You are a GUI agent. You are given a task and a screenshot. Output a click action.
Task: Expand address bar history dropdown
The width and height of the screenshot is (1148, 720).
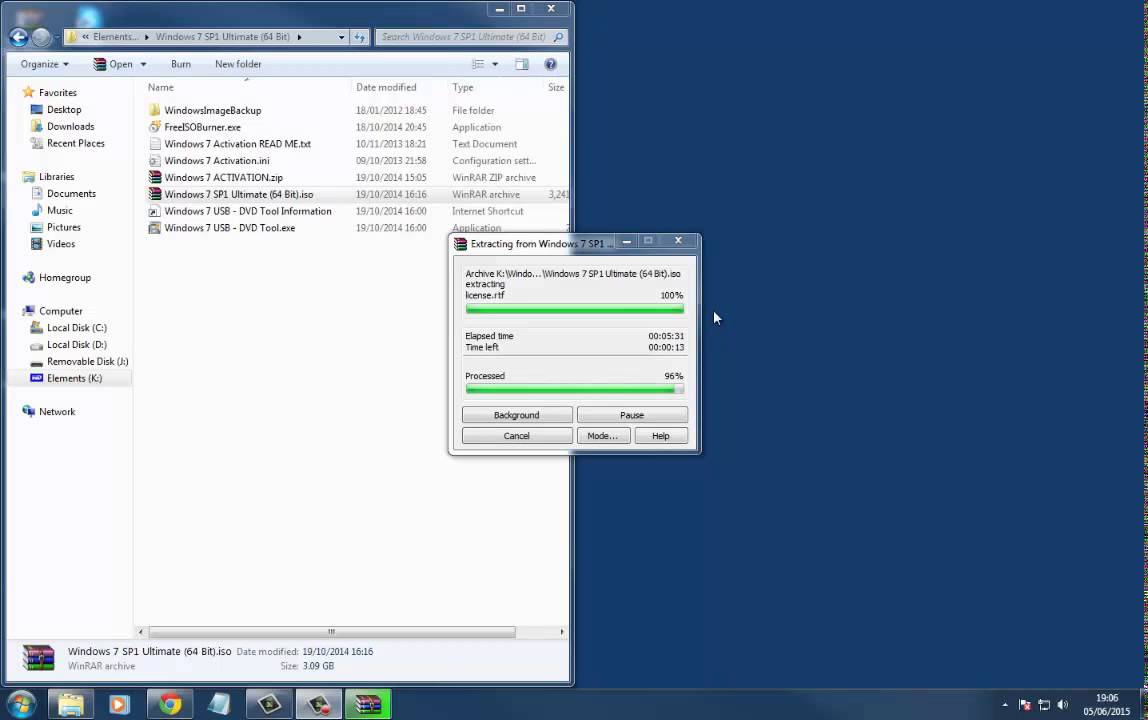(x=341, y=37)
